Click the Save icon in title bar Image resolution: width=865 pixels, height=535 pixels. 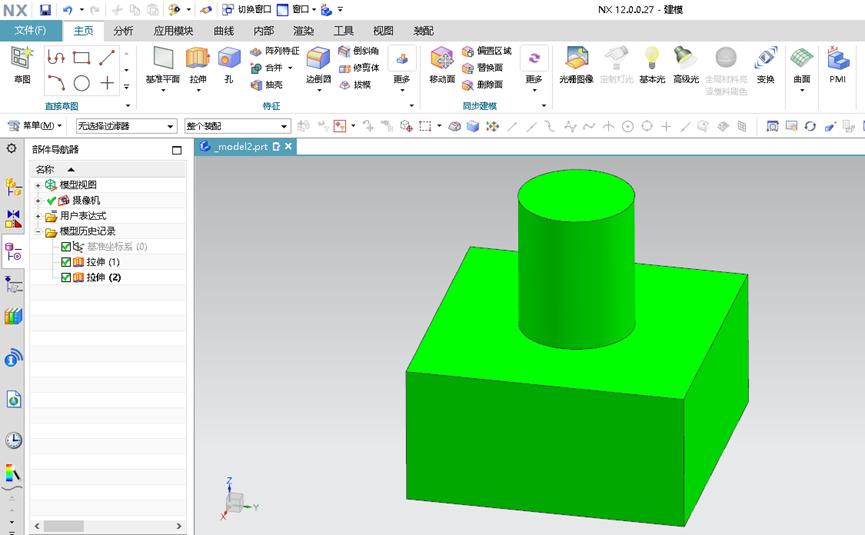[45, 9]
